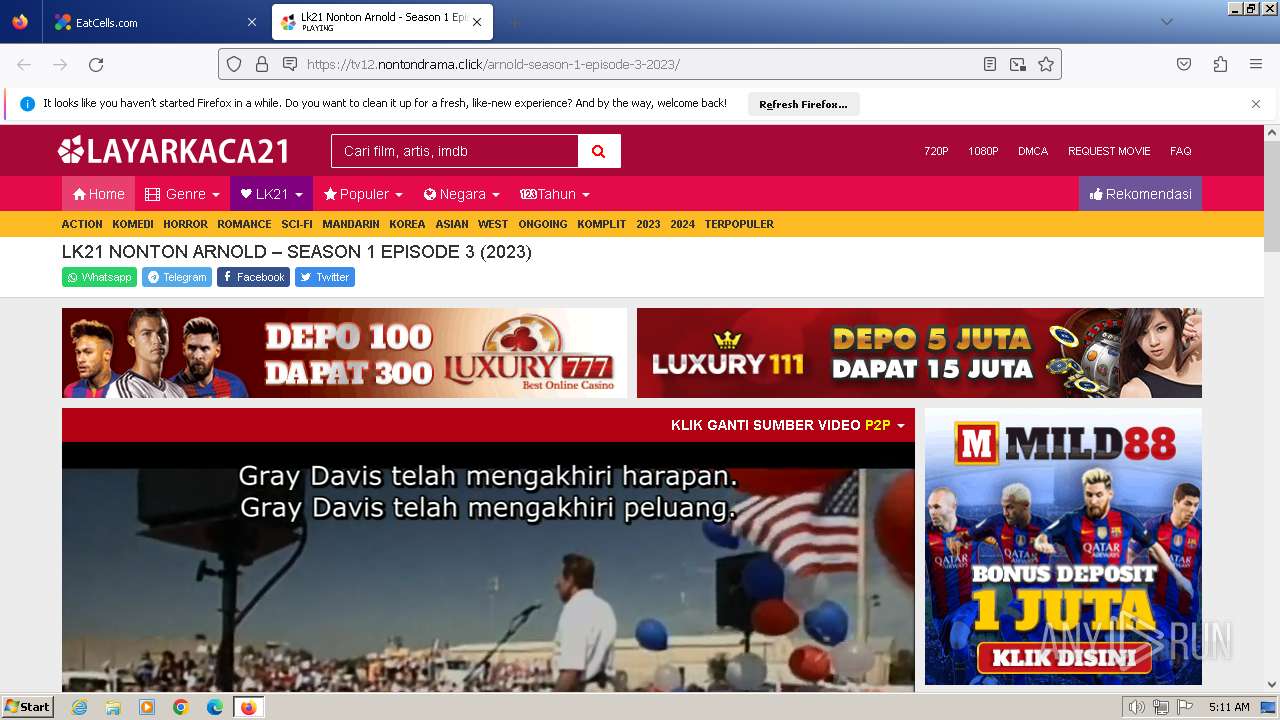Open tracking protection shield icon in the address bar
Viewport: 1280px width, 720px height.
click(x=234, y=64)
